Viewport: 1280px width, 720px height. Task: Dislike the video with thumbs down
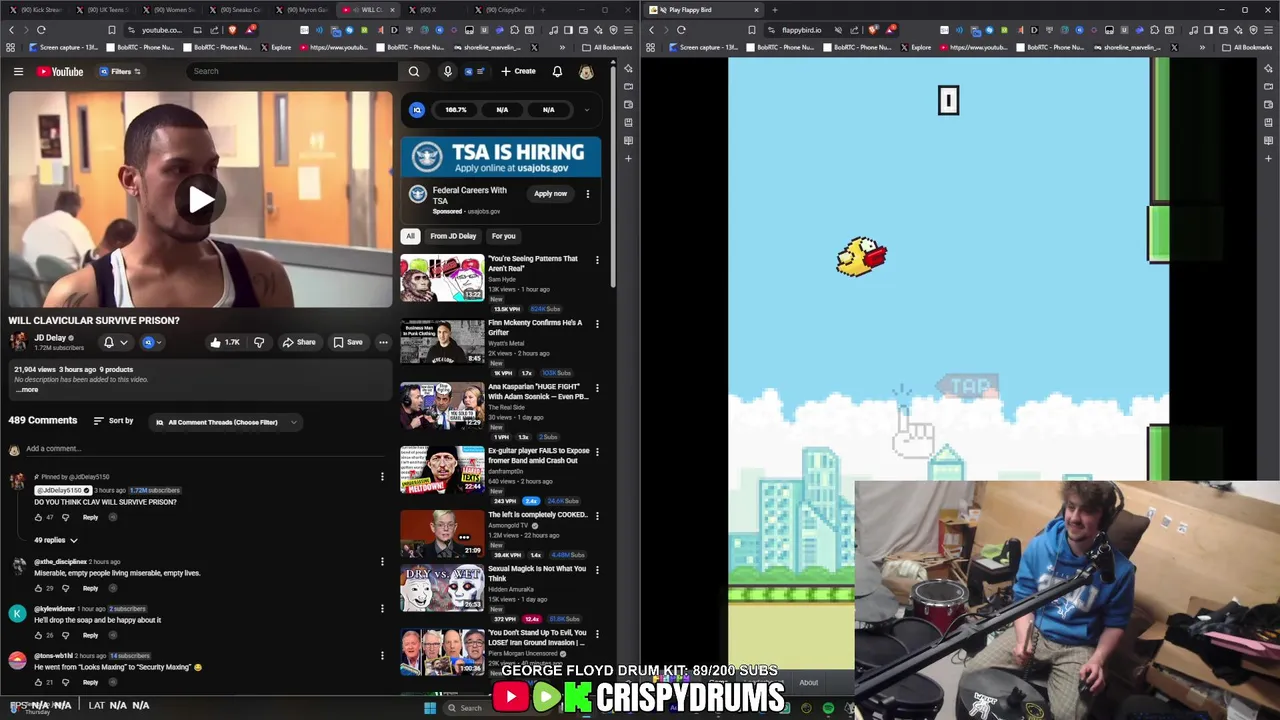[x=259, y=342]
